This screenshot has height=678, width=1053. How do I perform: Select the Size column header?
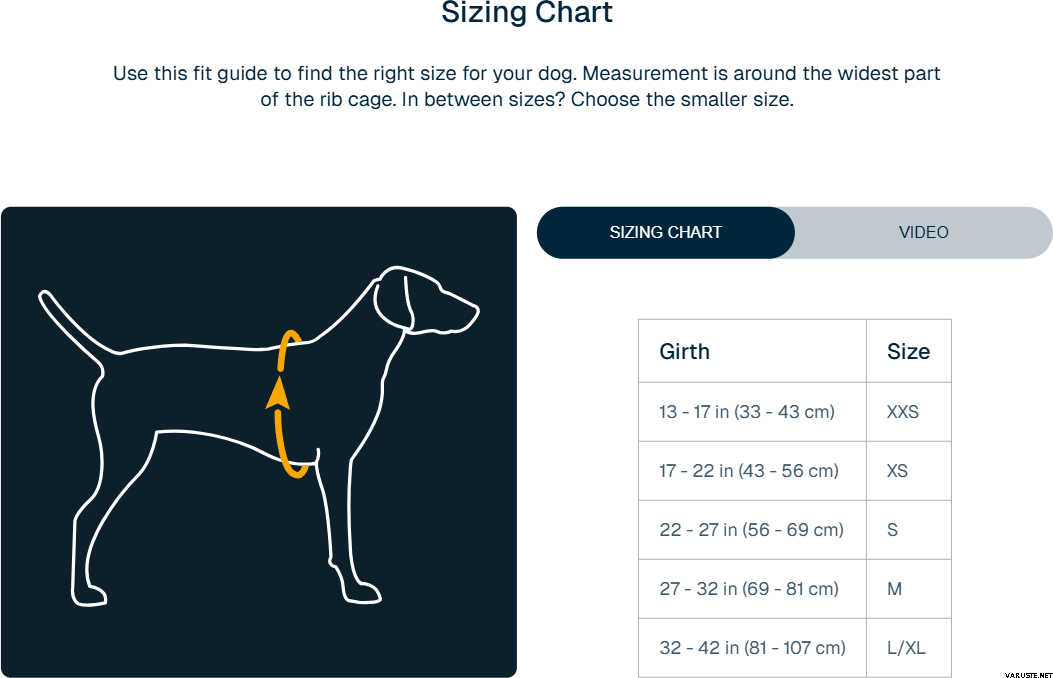[908, 351]
